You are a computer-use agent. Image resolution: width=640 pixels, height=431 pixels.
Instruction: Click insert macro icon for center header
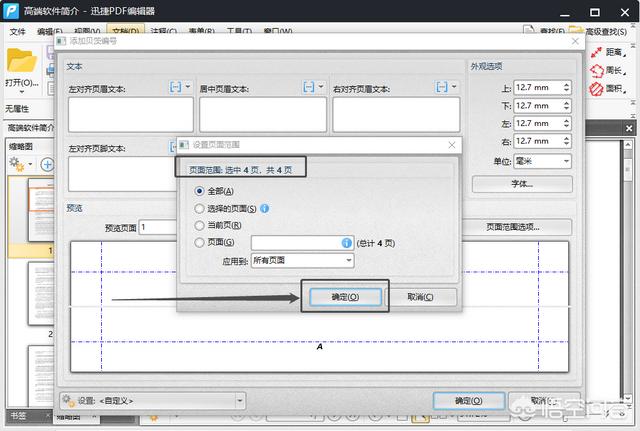[309, 87]
